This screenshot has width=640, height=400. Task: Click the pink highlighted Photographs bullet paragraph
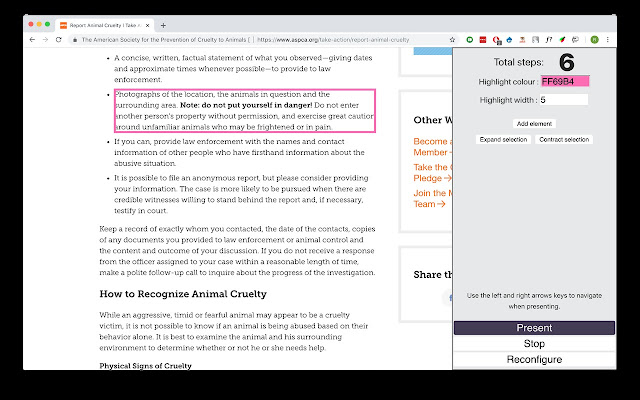click(x=244, y=111)
